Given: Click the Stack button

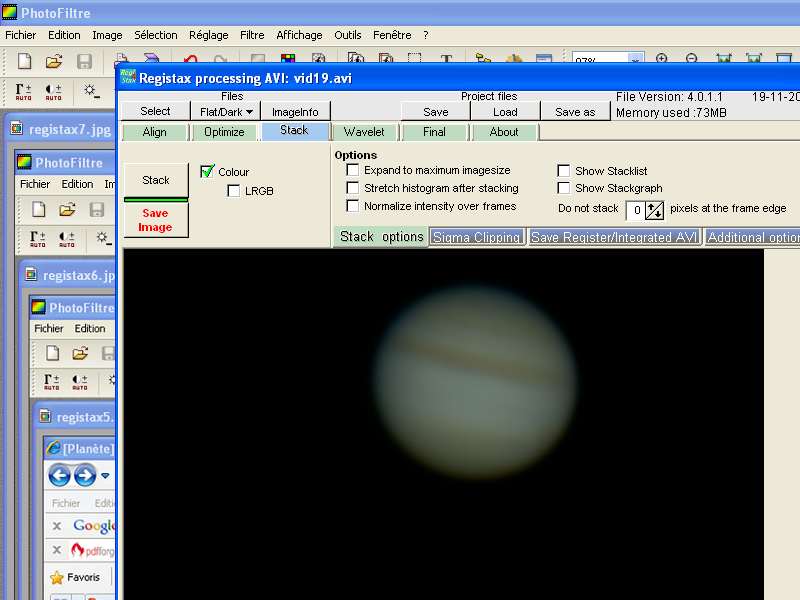Looking at the screenshot, I should point(156,180).
